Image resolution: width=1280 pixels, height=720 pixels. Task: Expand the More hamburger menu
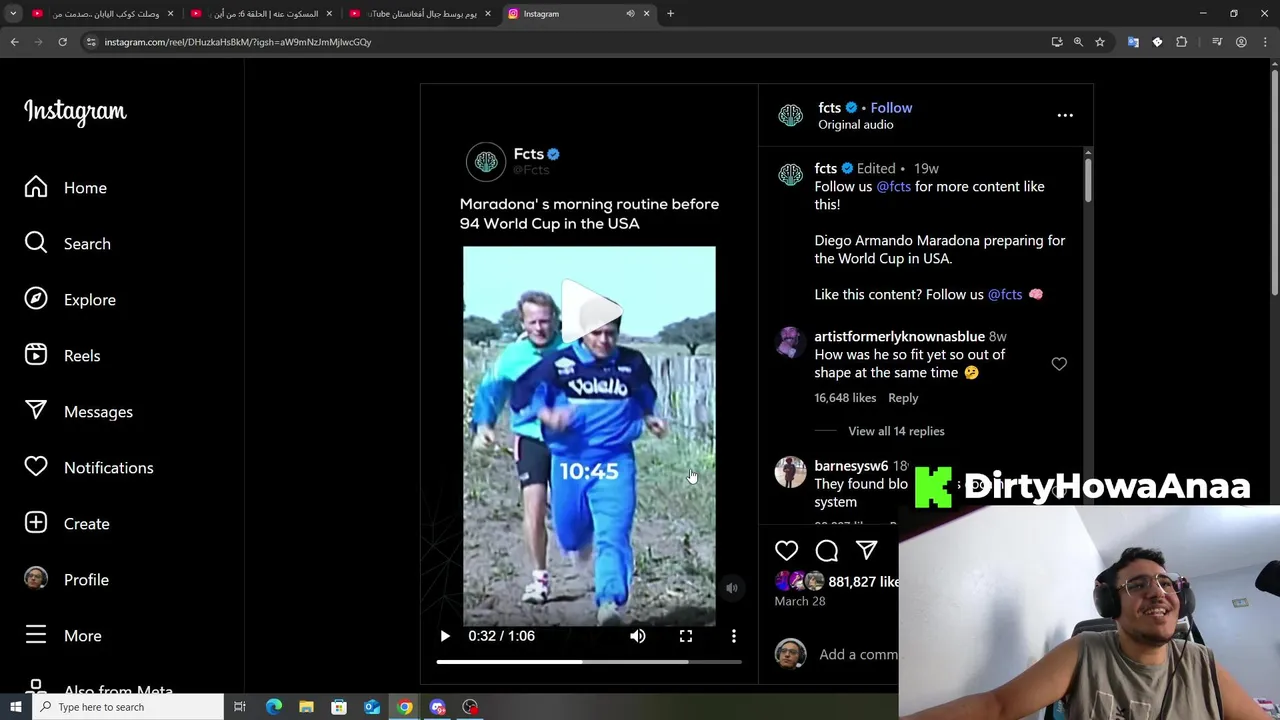pos(63,636)
